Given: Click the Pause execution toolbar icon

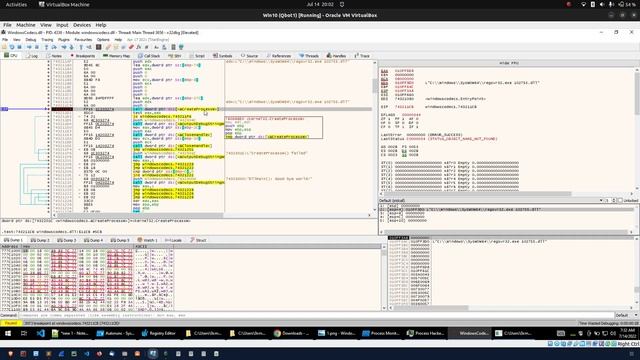Looking at the screenshot, I should pos(37,47).
